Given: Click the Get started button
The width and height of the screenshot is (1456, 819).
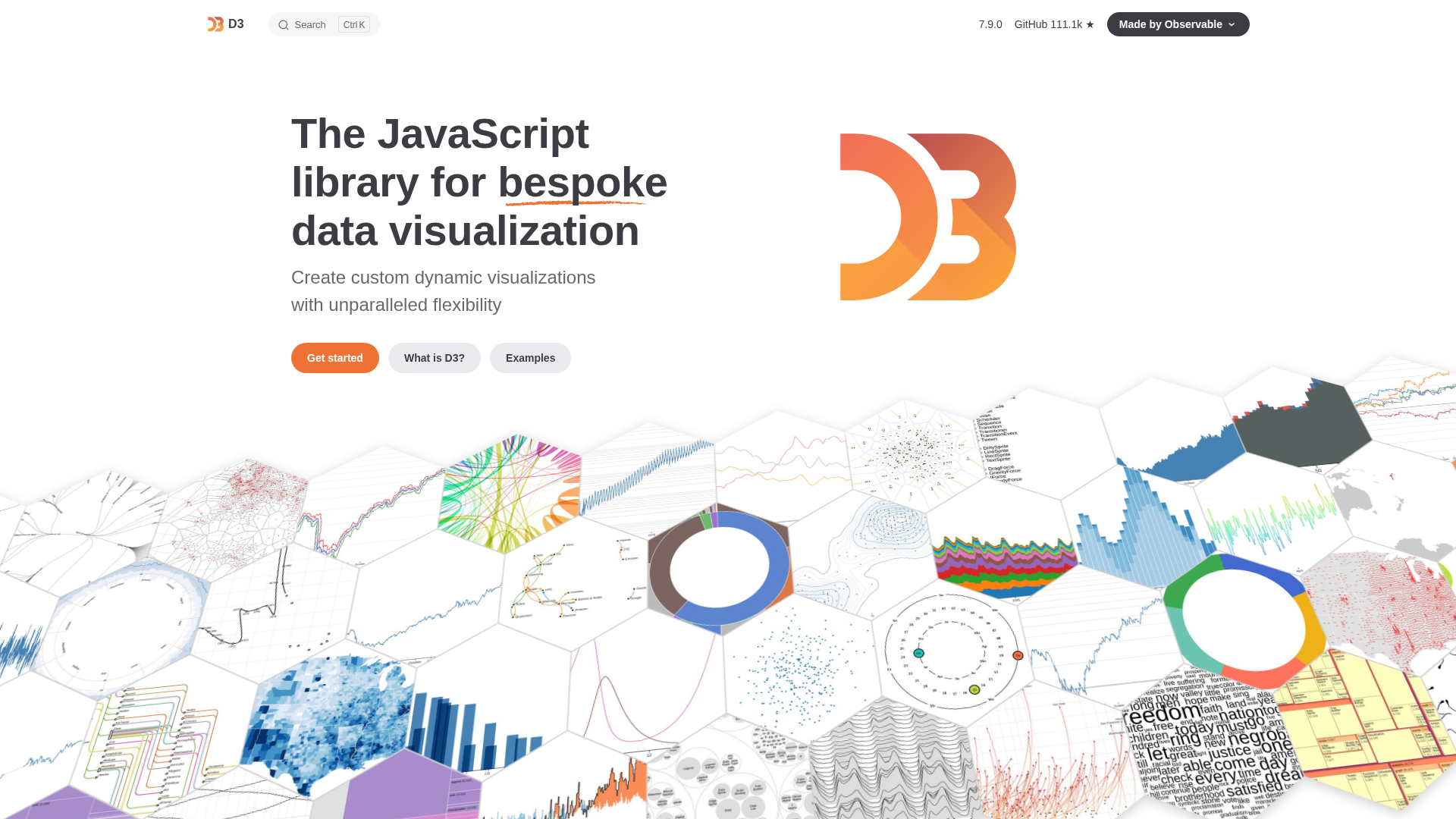Looking at the screenshot, I should [334, 357].
